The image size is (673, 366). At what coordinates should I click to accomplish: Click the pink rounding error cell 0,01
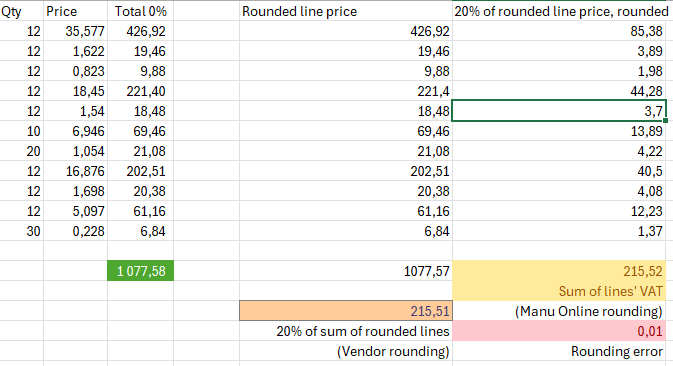pos(560,331)
